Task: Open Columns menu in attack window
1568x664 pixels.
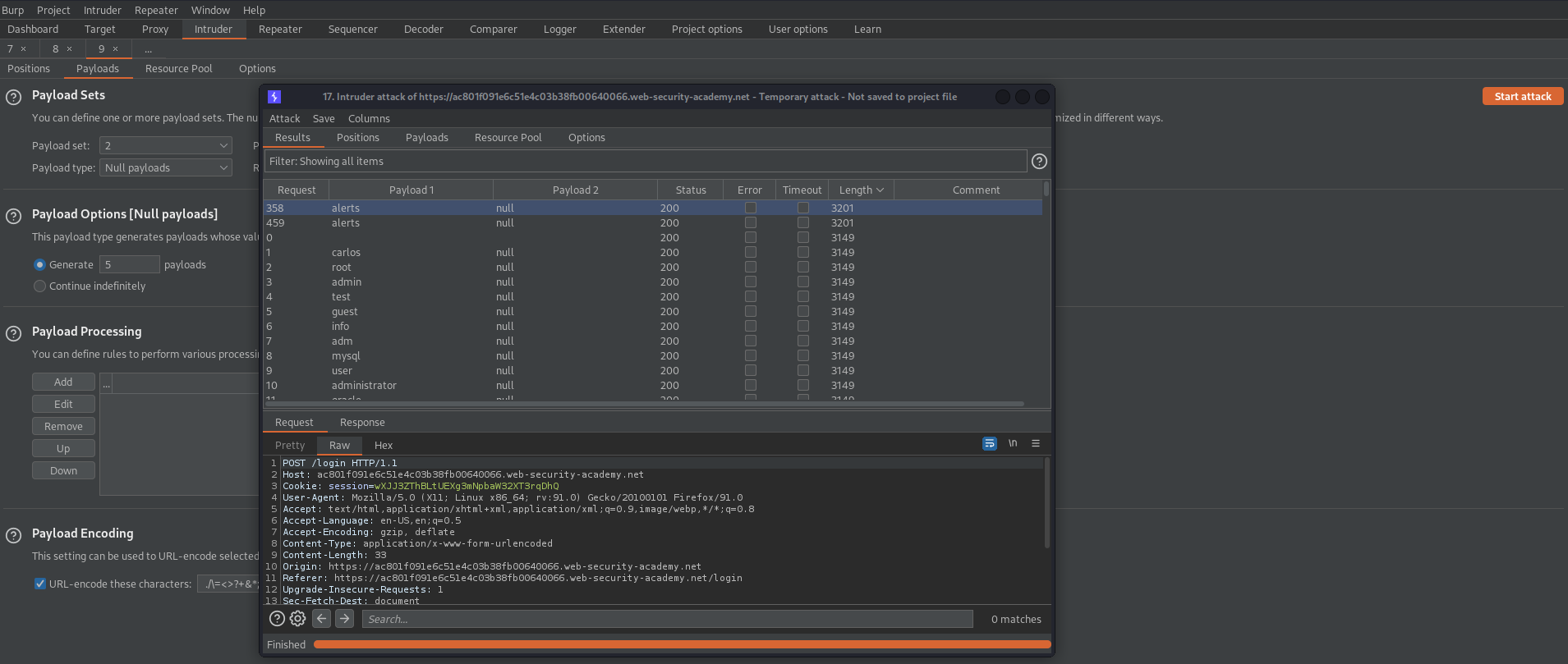Action: click(x=369, y=118)
